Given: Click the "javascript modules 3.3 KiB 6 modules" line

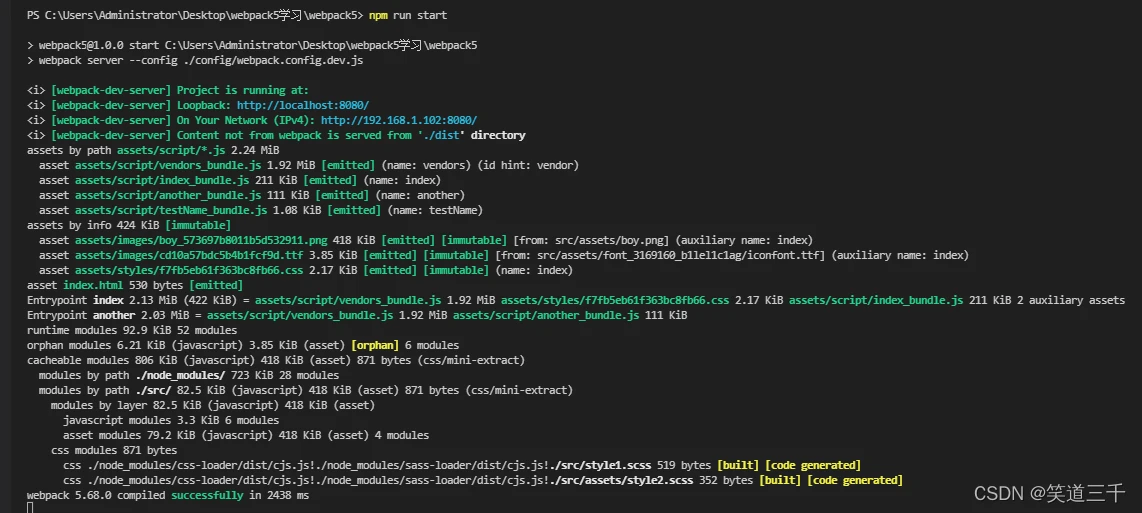Looking at the screenshot, I should coord(170,420).
